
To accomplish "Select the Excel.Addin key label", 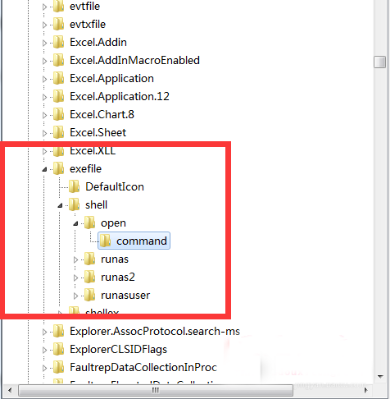I will pos(98,42).
